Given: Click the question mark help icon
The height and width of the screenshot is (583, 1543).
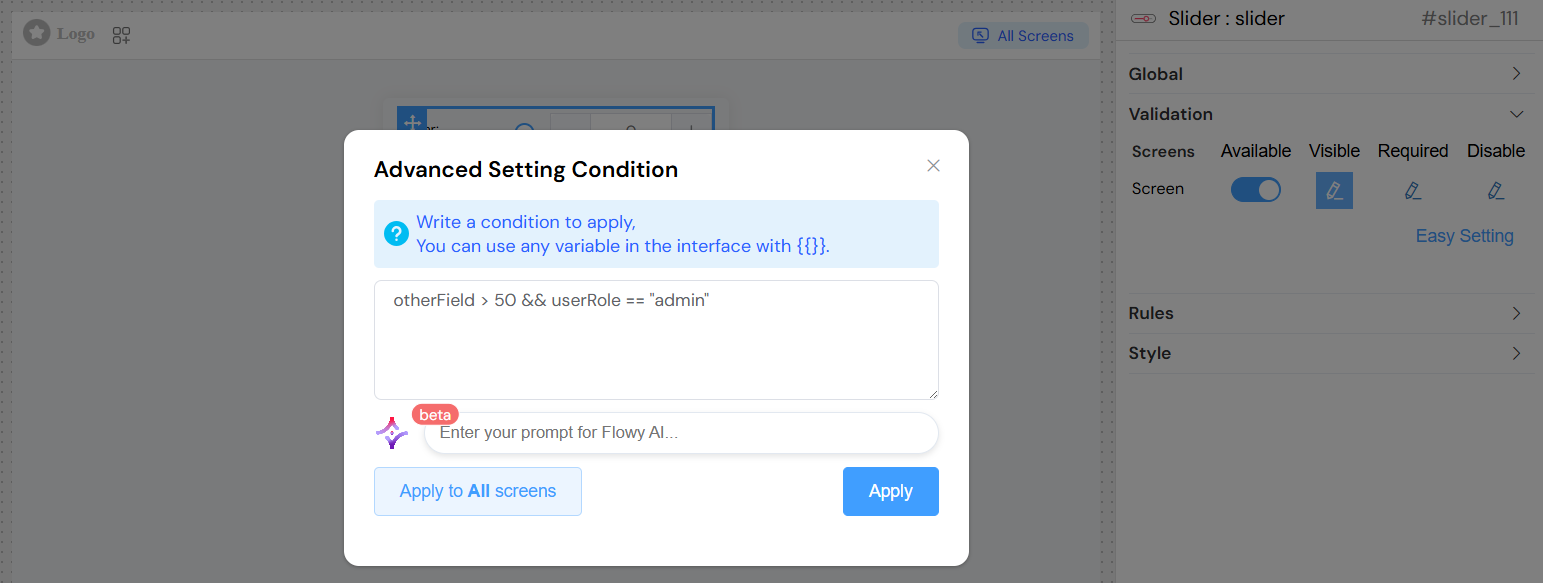Looking at the screenshot, I should pos(397,233).
